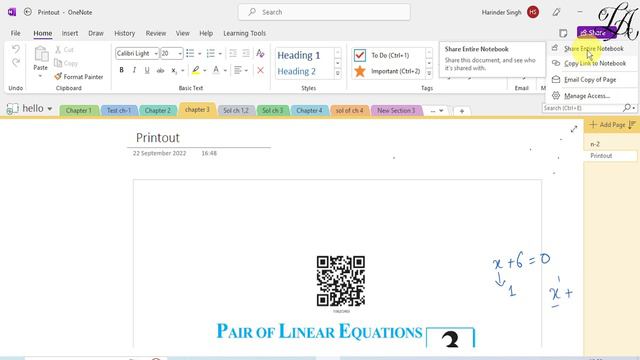The width and height of the screenshot is (640, 360).
Task: Open bullet list style dropdown
Action: point(200,54)
